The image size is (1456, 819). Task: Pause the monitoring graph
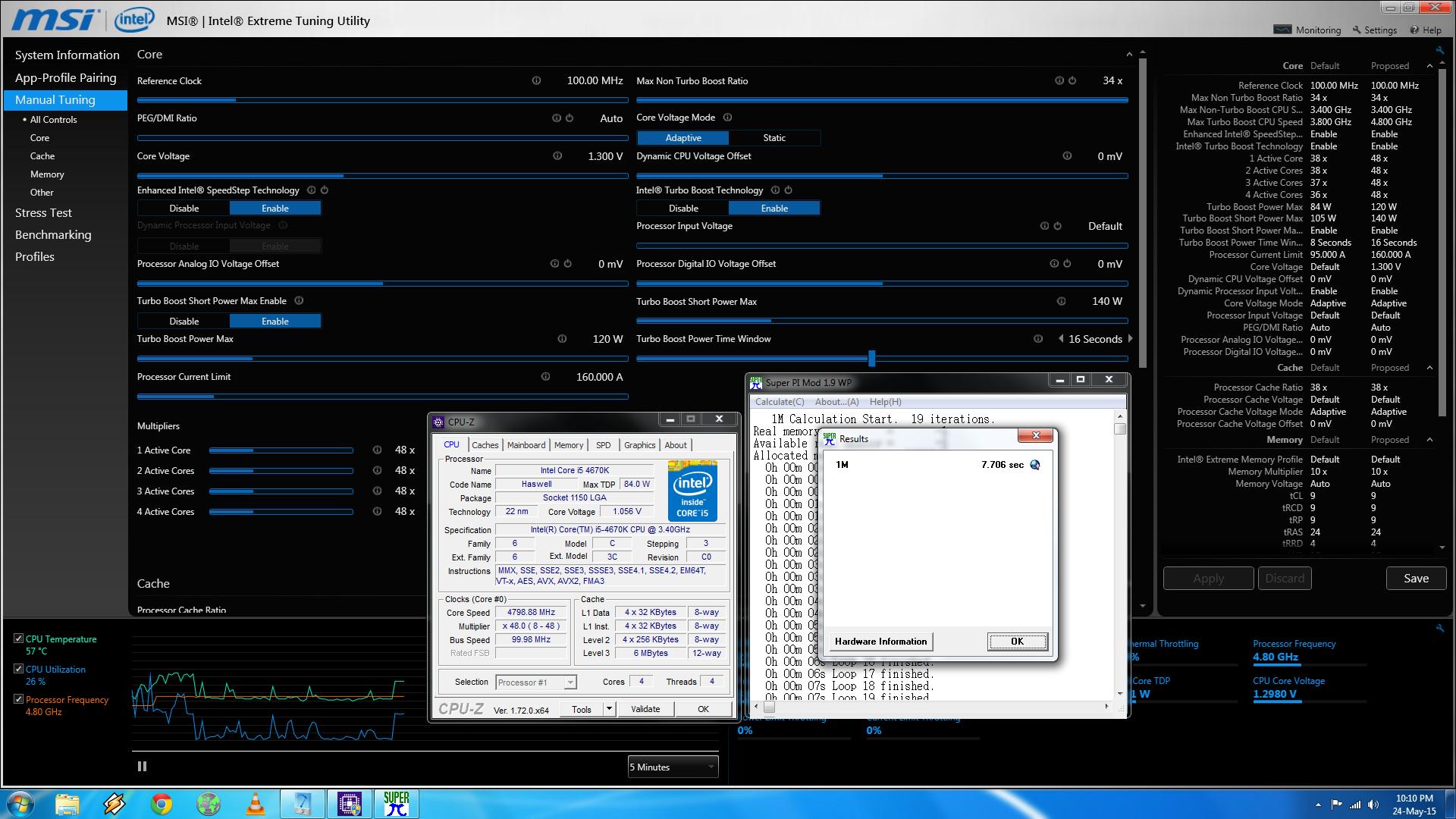tap(142, 767)
